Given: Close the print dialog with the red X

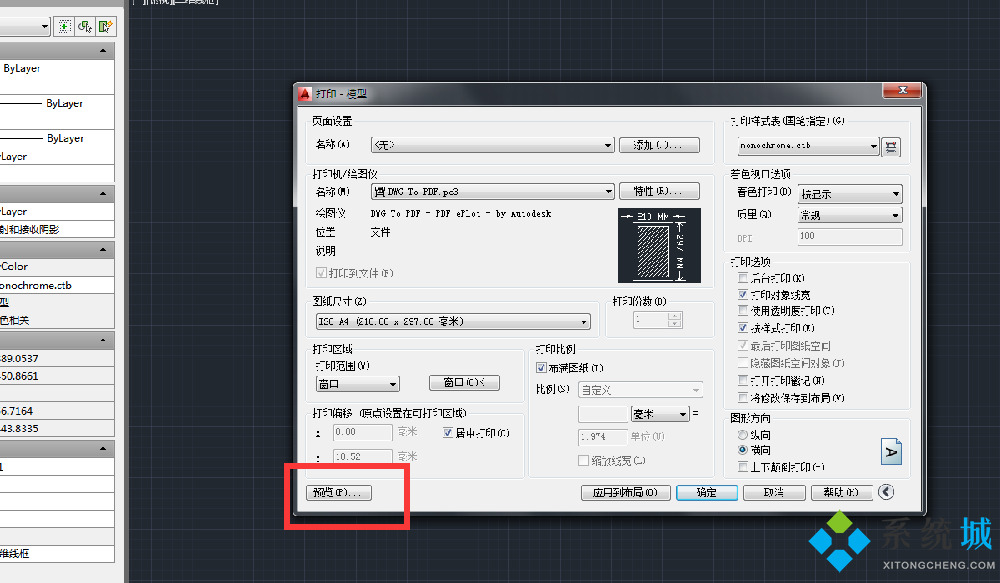Looking at the screenshot, I should tap(902, 92).
